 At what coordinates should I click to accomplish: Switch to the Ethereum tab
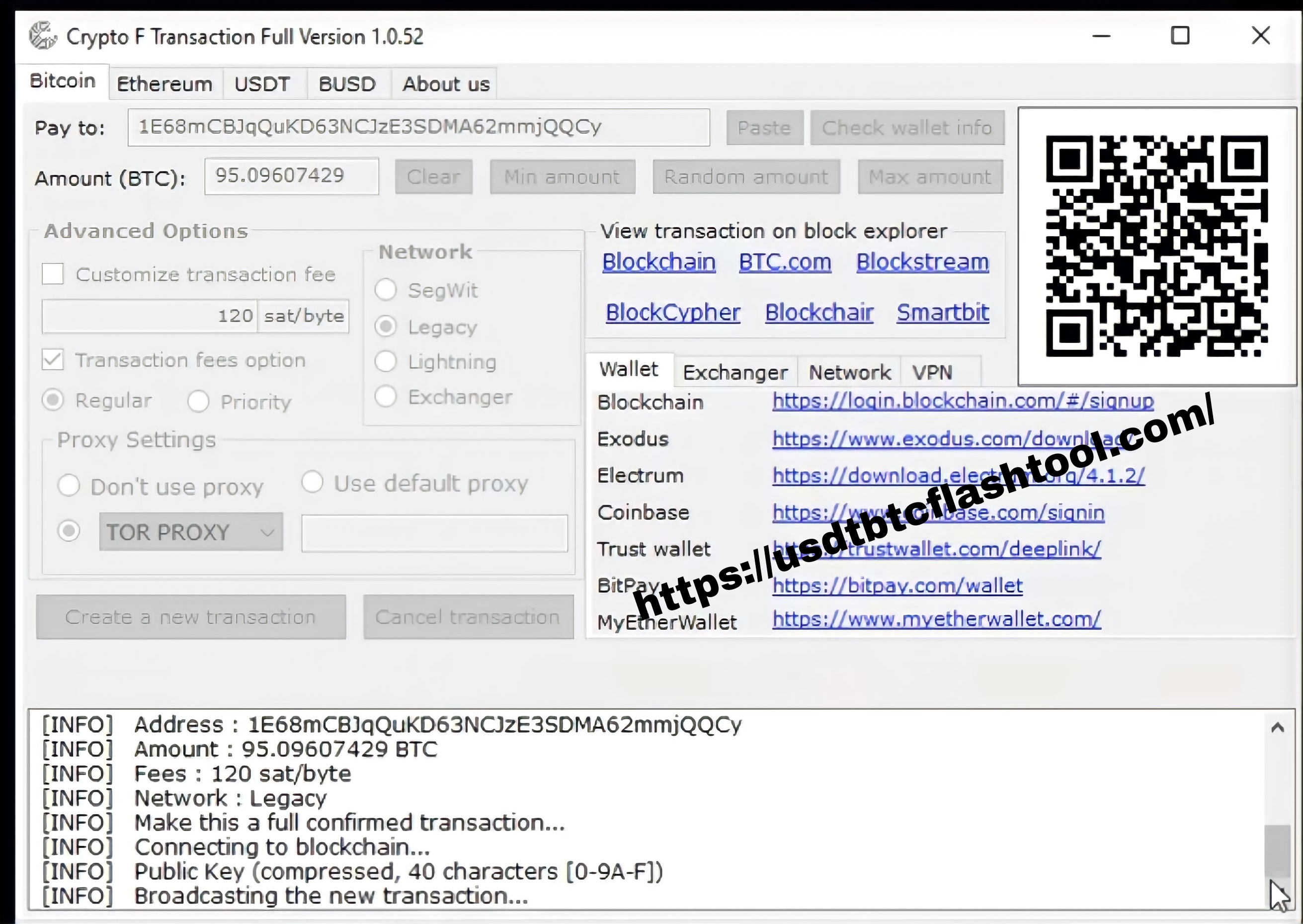coord(162,83)
